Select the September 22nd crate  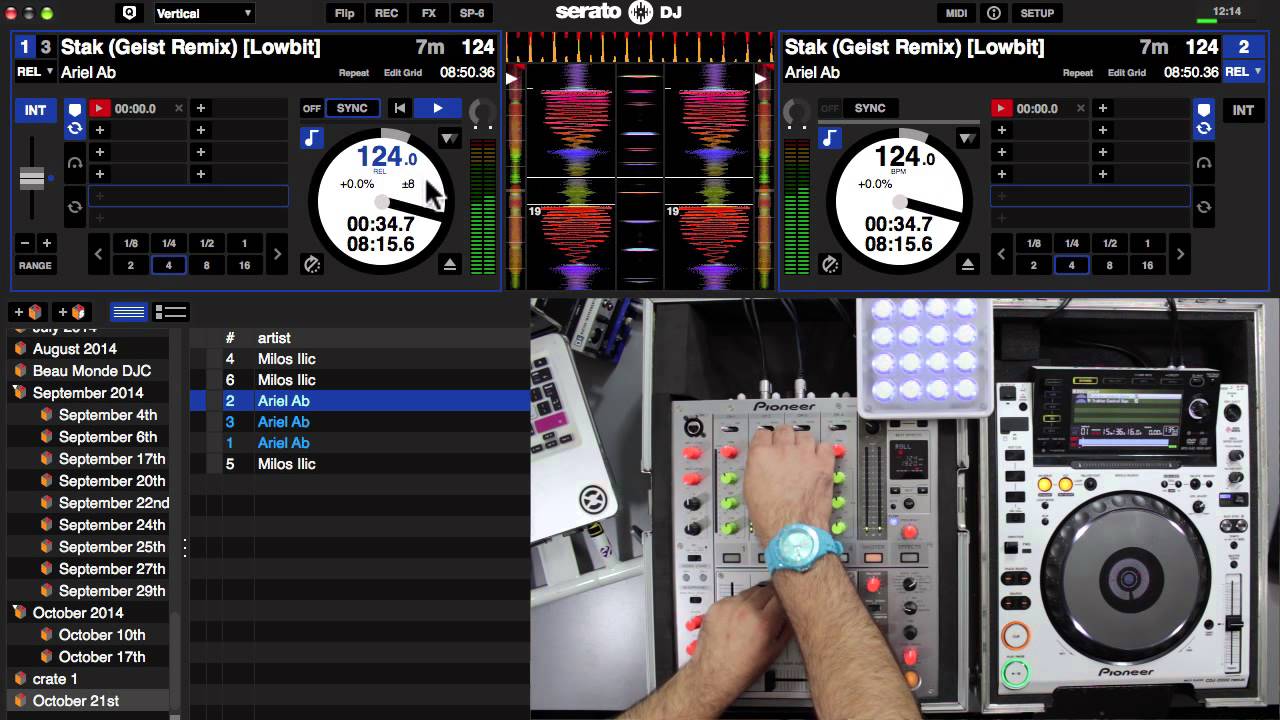coord(113,502)
